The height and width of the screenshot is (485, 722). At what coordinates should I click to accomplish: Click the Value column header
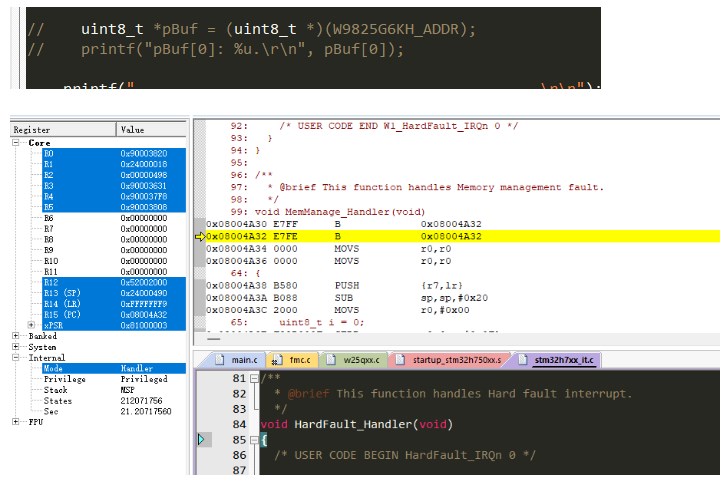click(151, 130)
